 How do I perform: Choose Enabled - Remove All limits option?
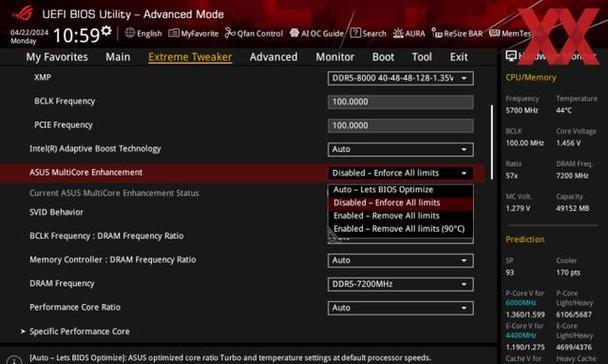click(x=401, y=216)
